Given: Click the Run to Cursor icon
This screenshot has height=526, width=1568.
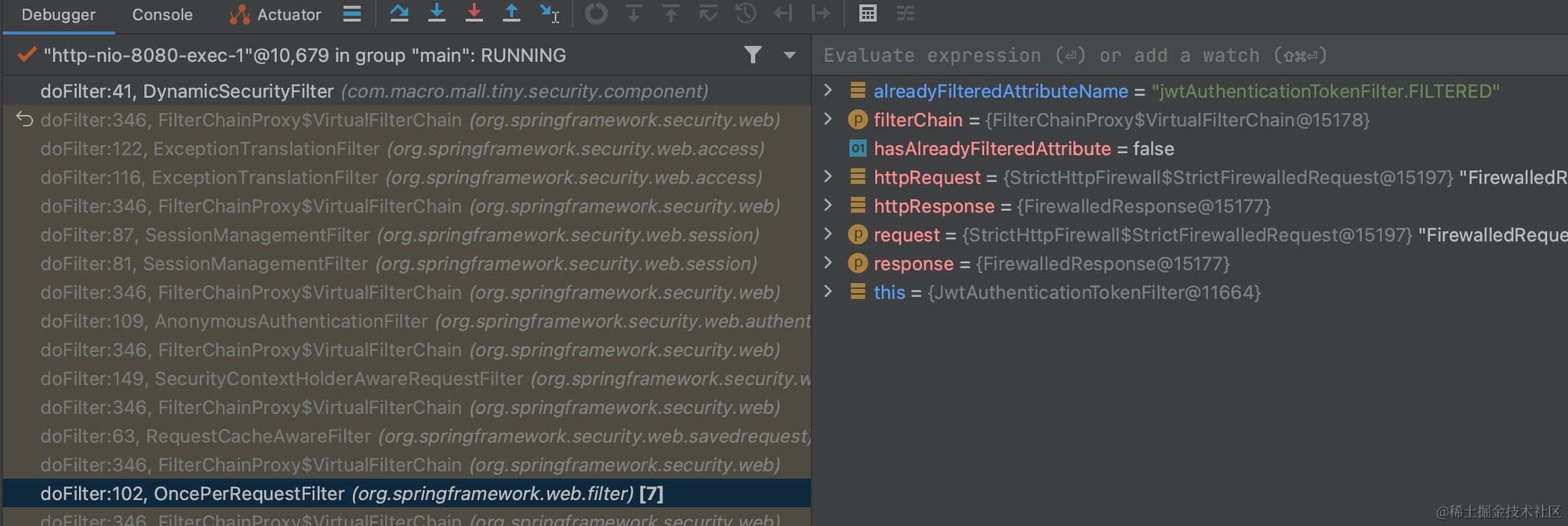Looking at the screenshot, I should (549, 13).
